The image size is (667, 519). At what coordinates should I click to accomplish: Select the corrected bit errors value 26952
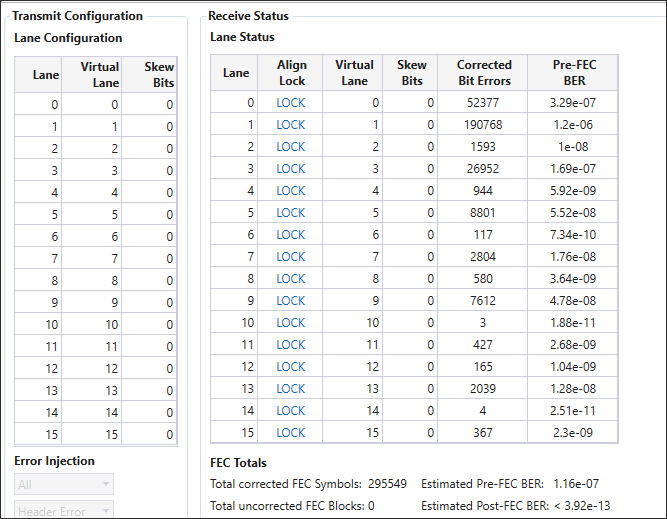tap(483, 169)
